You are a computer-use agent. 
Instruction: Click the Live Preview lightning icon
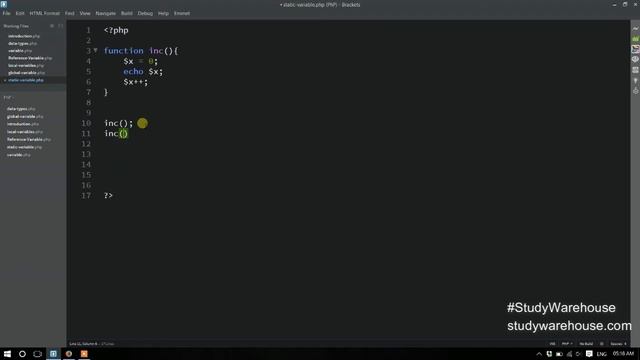click(x=635, y=29)
